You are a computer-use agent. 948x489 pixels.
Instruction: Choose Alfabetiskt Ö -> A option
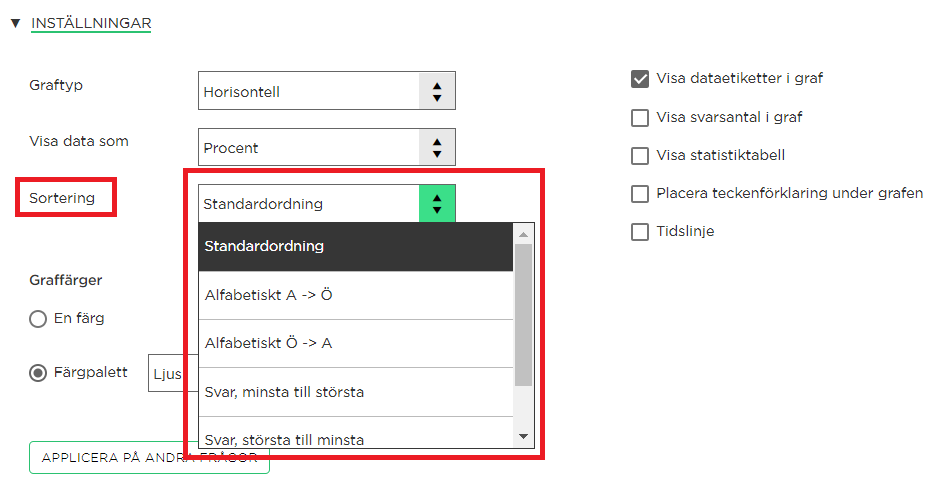(356, 343)
